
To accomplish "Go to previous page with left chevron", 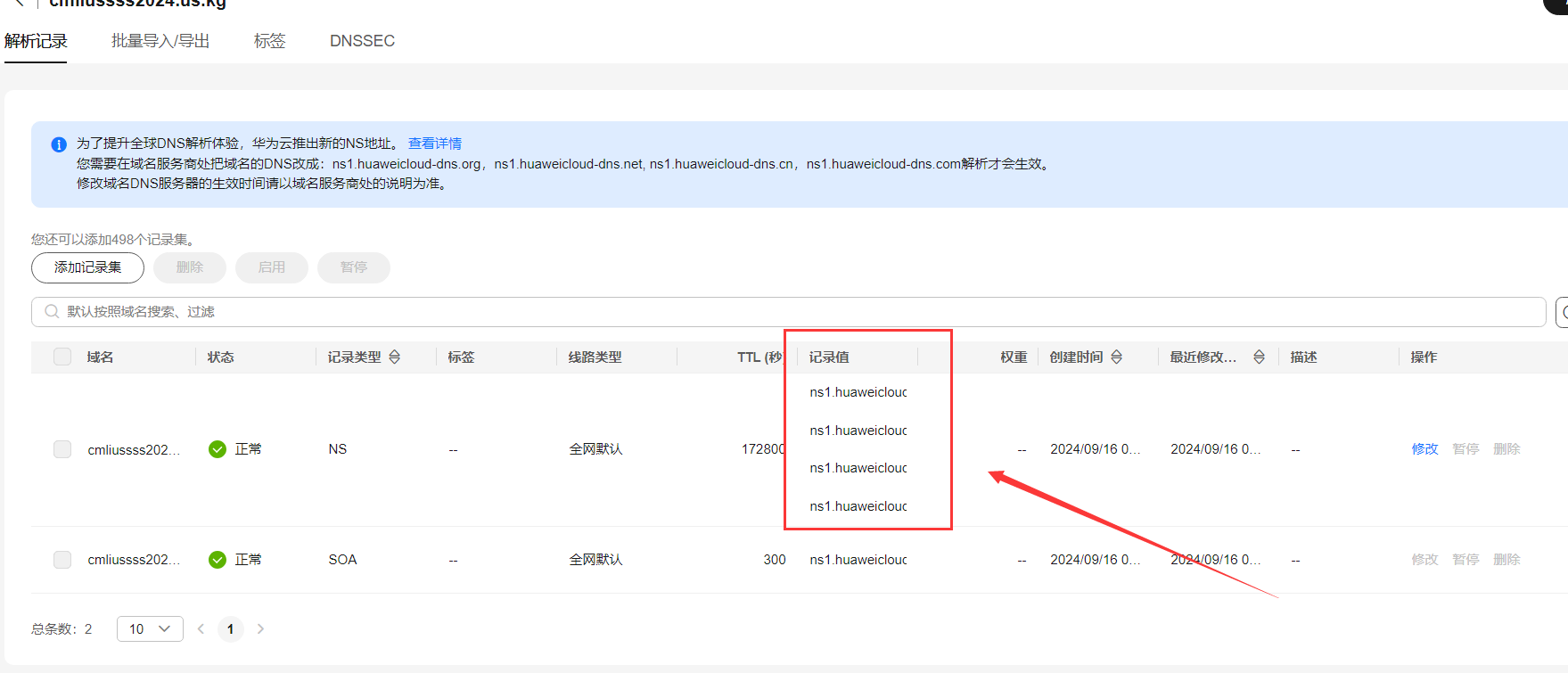I will pos(201,628).
